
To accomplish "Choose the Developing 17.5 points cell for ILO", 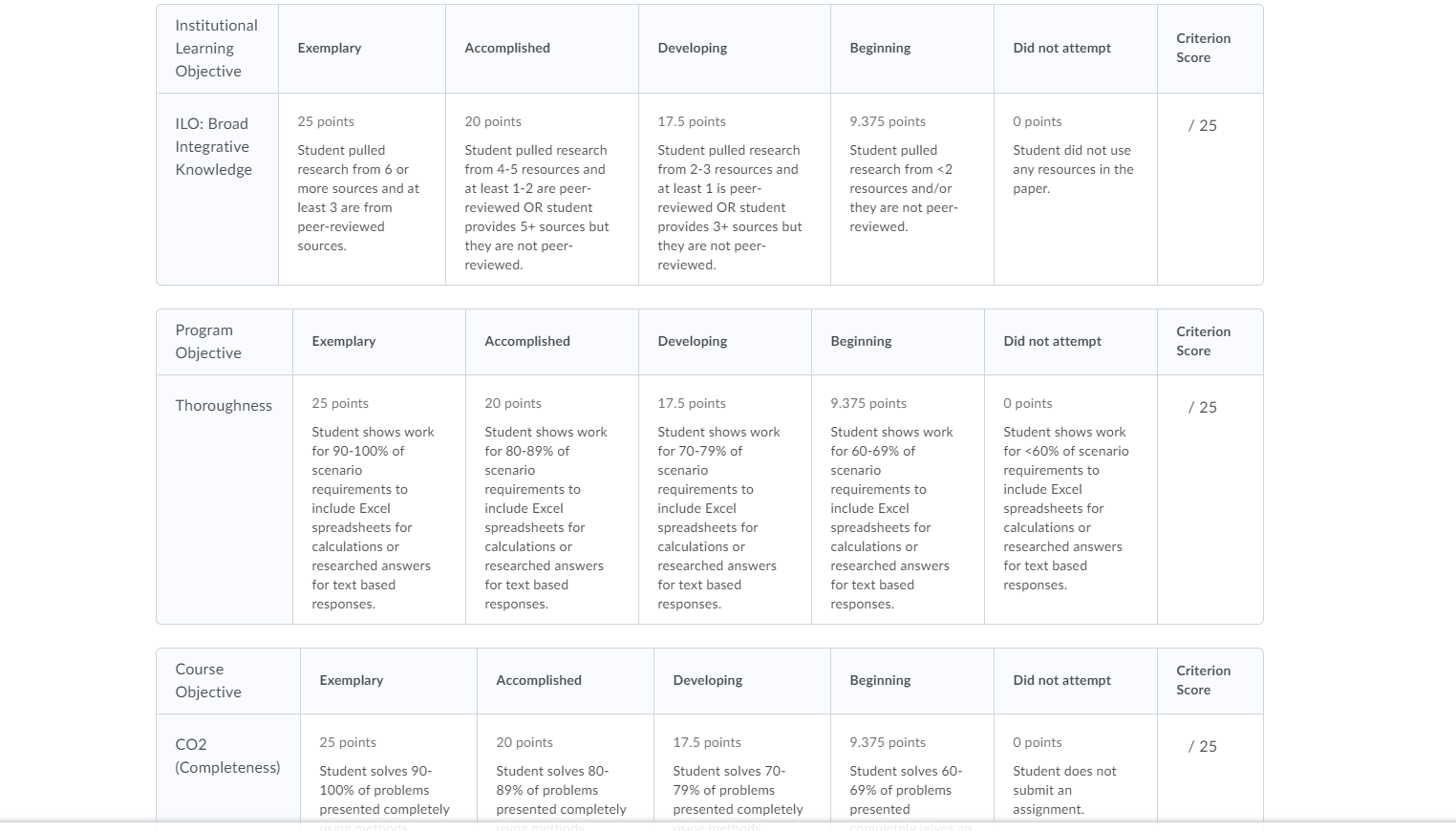I will pyautogui.click(x=735, y=189).
